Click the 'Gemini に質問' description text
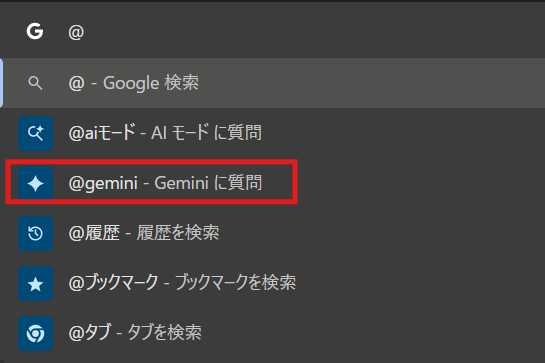 pos(208,183)
